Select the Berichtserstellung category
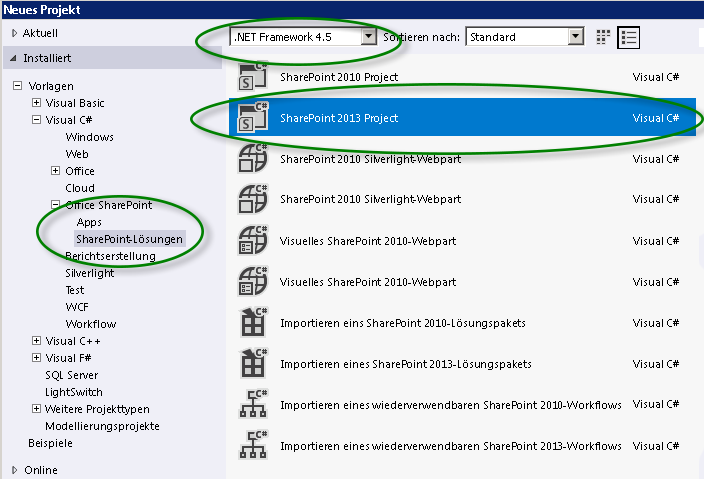Screen dimensions: 704x479 point(110,256)
